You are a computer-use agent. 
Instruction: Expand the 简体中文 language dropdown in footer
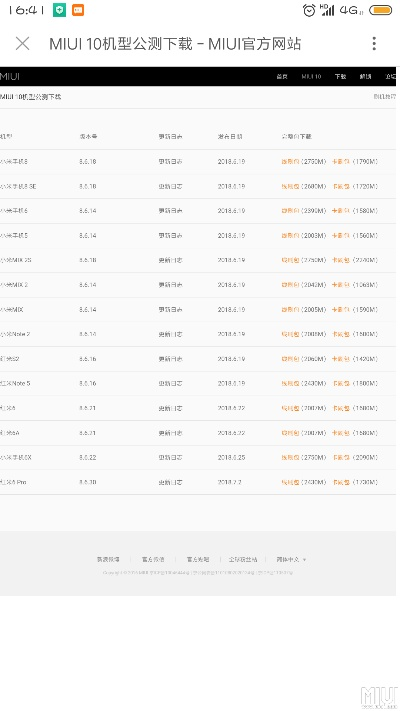point(291,560)
